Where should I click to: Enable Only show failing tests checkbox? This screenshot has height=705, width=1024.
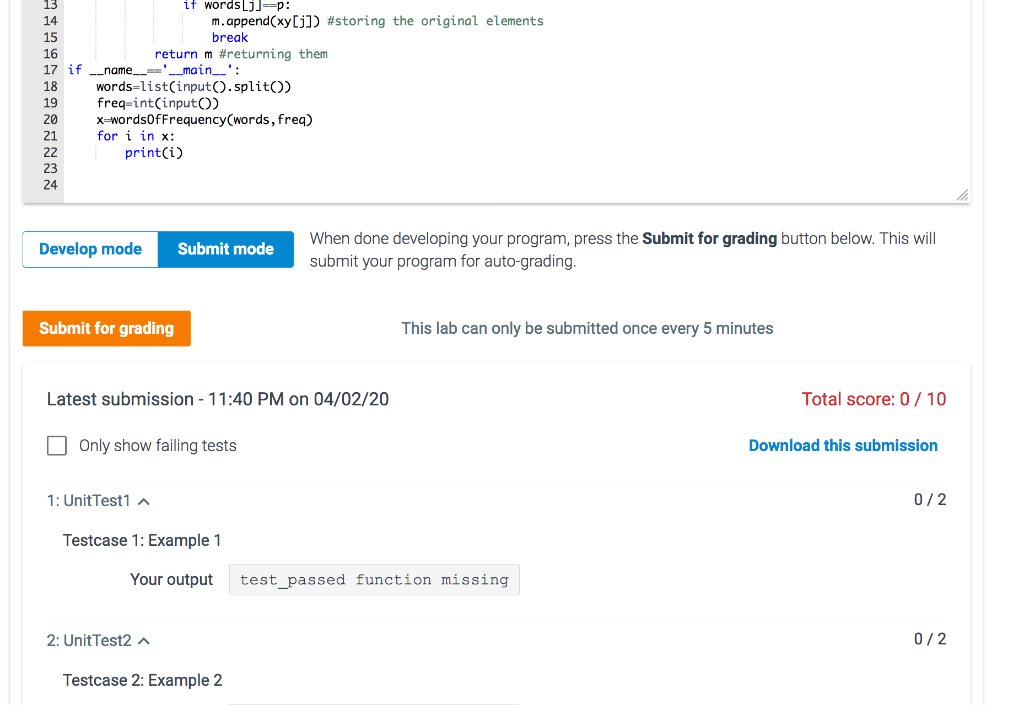point(57,446)
